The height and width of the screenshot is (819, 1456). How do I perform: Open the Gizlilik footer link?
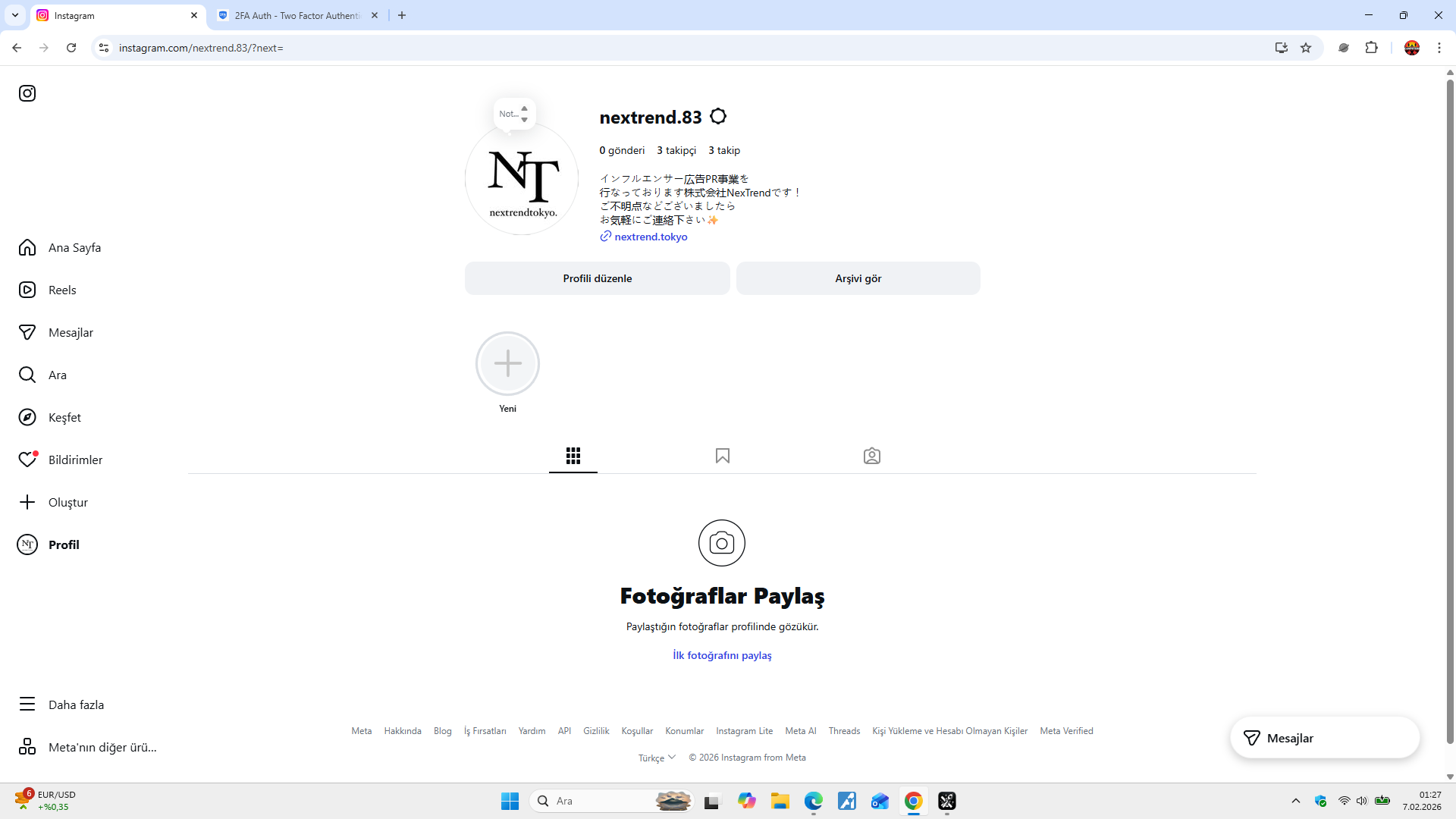596,731
